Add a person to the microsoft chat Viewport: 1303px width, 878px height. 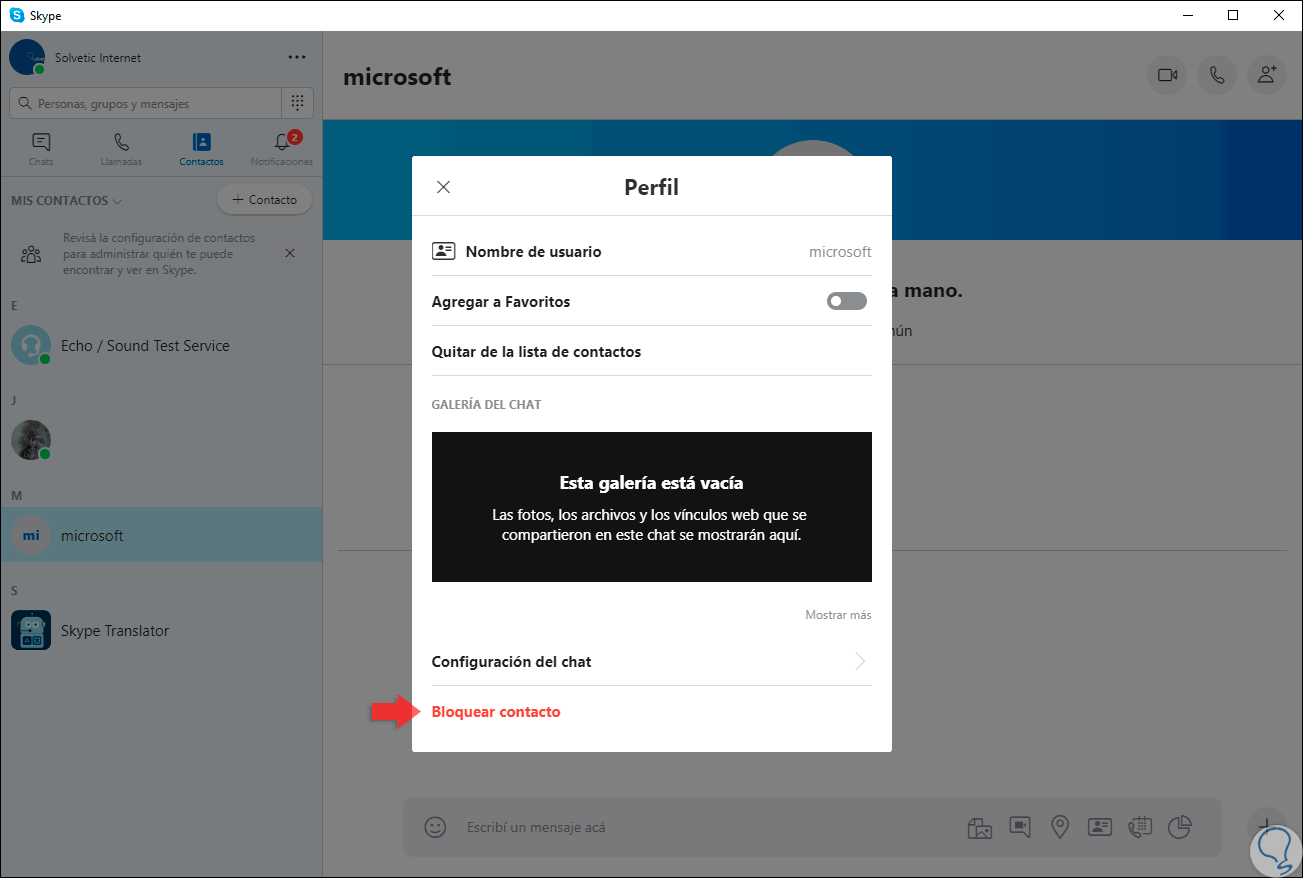[x=1267, y=75]
